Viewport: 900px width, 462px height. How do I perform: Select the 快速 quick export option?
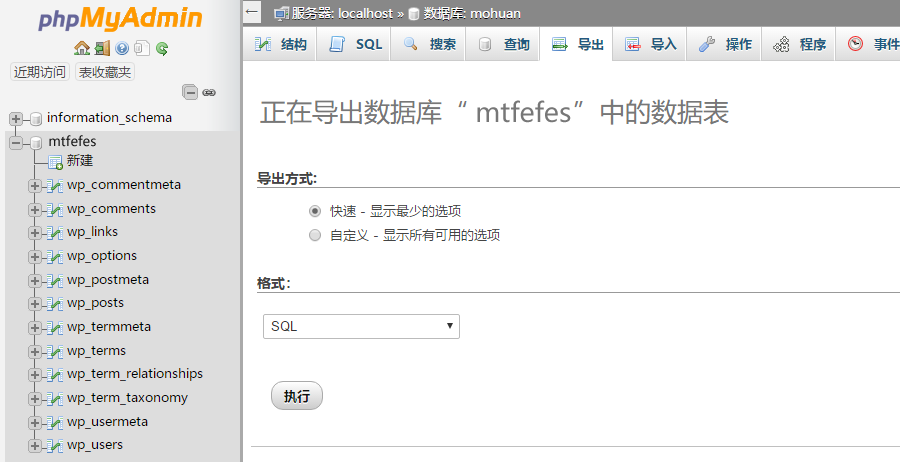click(x=315, y=211)
